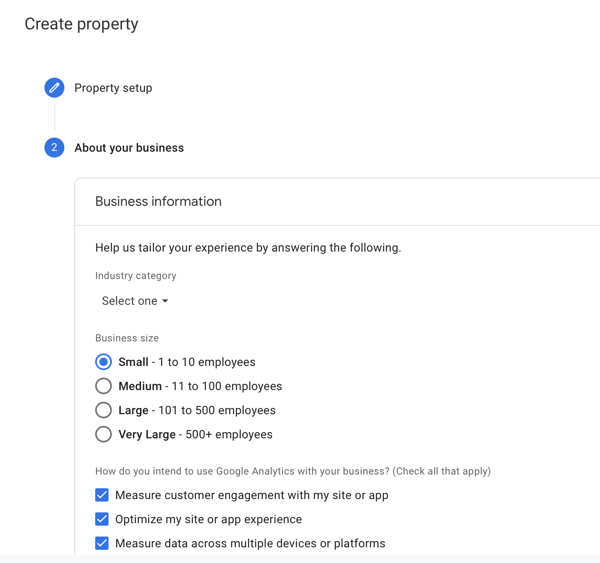Click the Industry category field label
The width and height of the screenshot is (600, 563).
[135, 276]
